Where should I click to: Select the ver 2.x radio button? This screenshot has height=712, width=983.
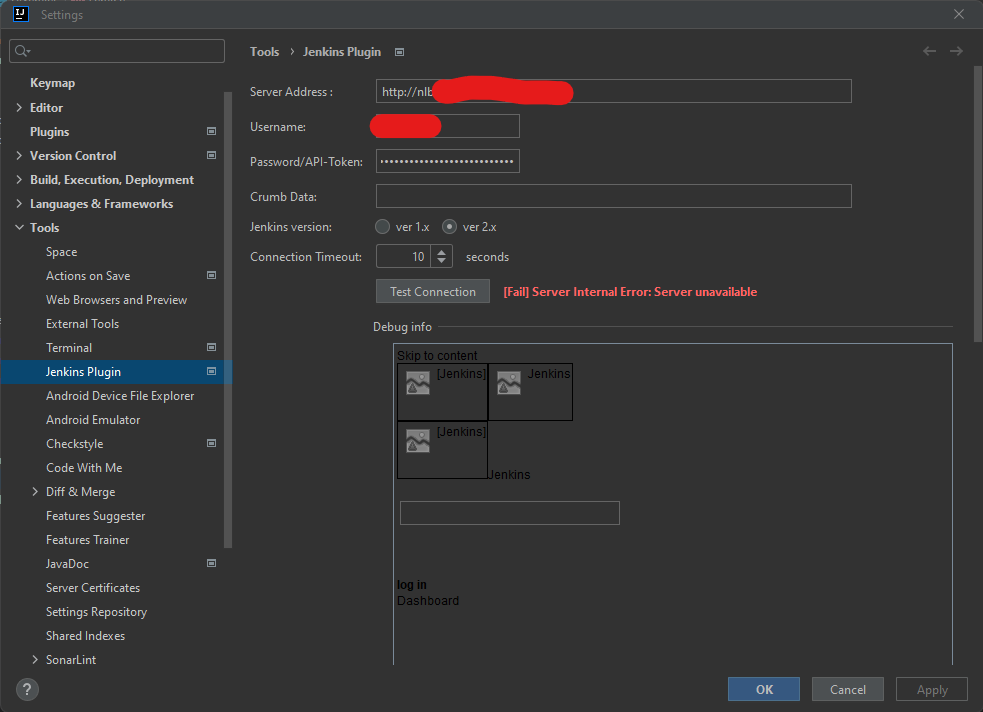449,226
